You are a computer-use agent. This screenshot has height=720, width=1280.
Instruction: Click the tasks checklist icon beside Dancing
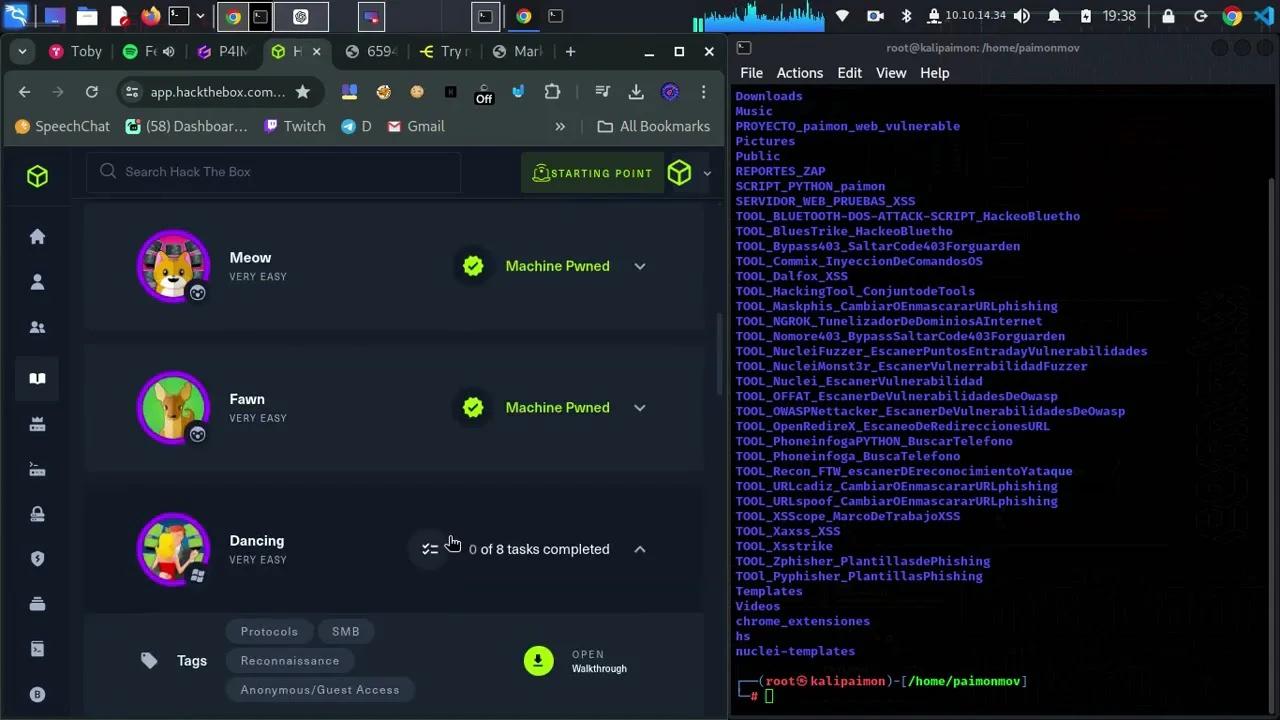(430, 549)
